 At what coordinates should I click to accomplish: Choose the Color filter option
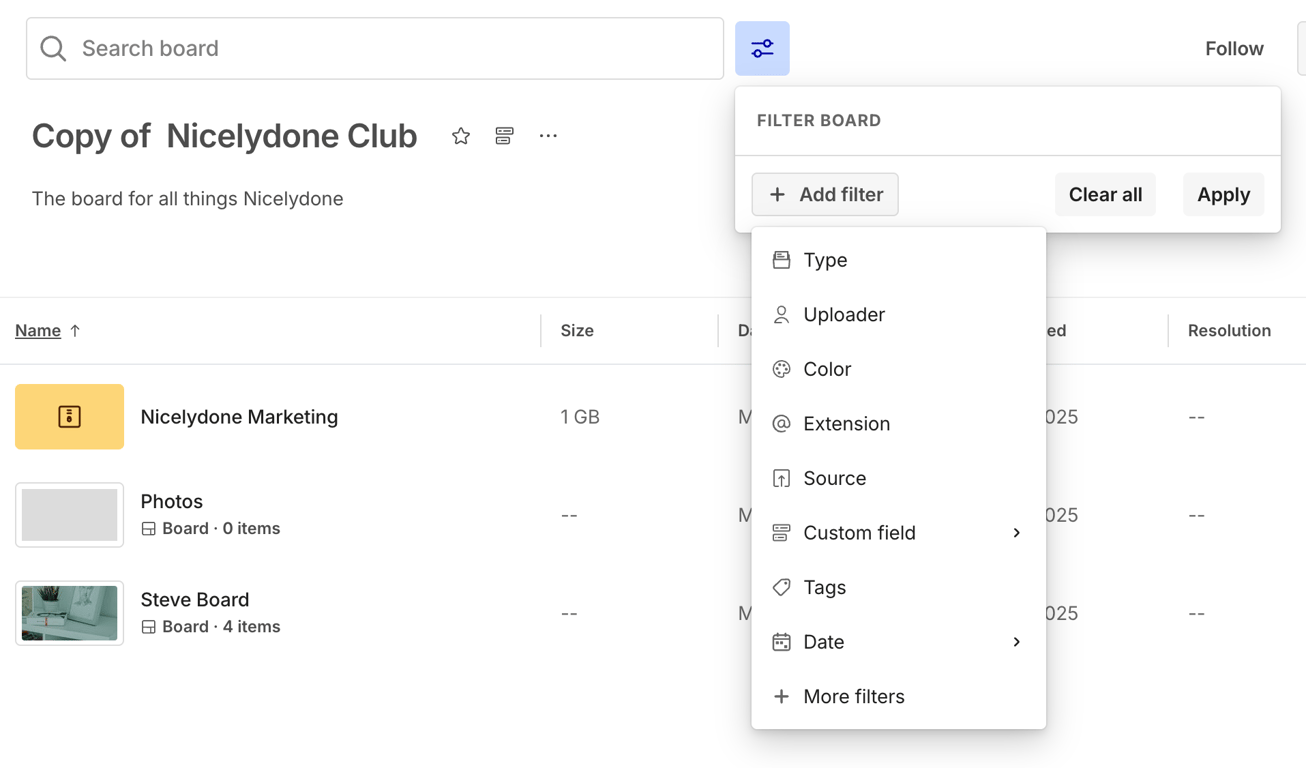(x=898, y=369)
